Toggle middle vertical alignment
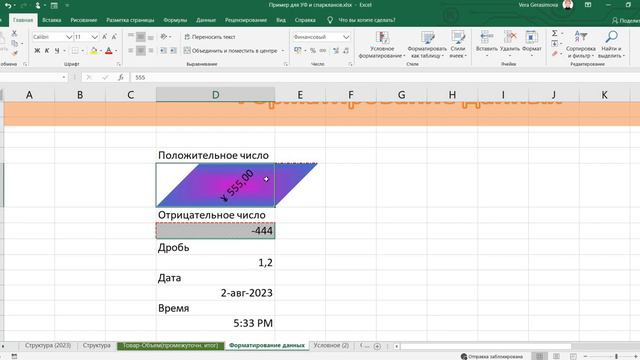Viewport: 640px width, 360px height. [140, 37]
